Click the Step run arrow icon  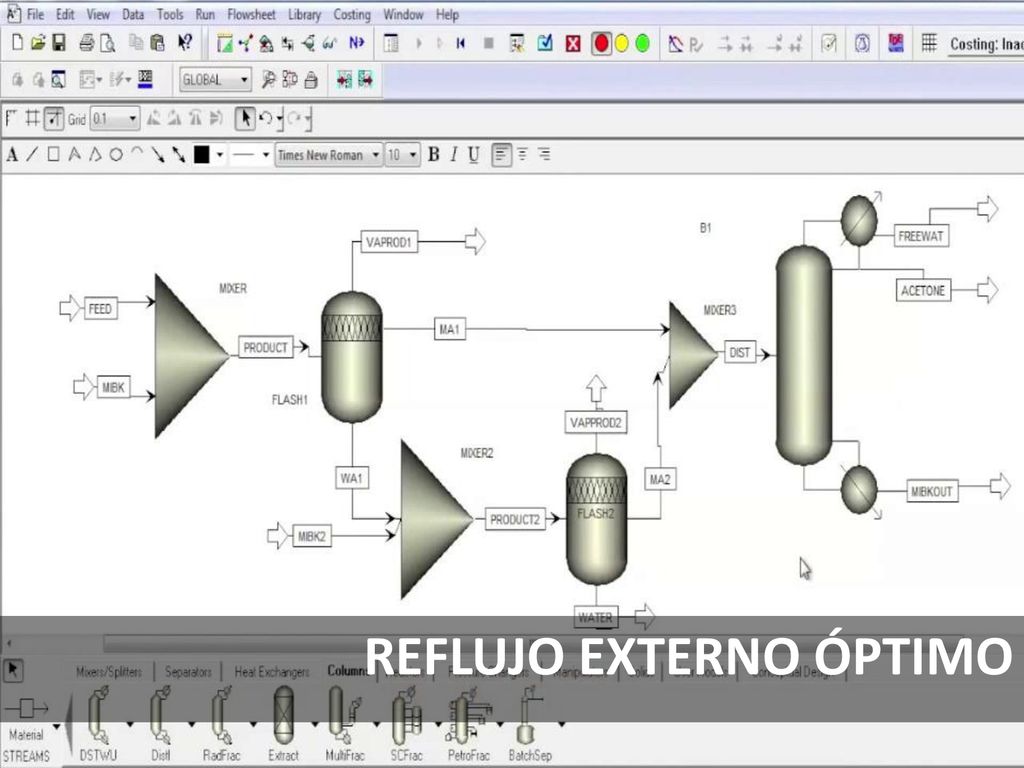[x=440, y=44]
